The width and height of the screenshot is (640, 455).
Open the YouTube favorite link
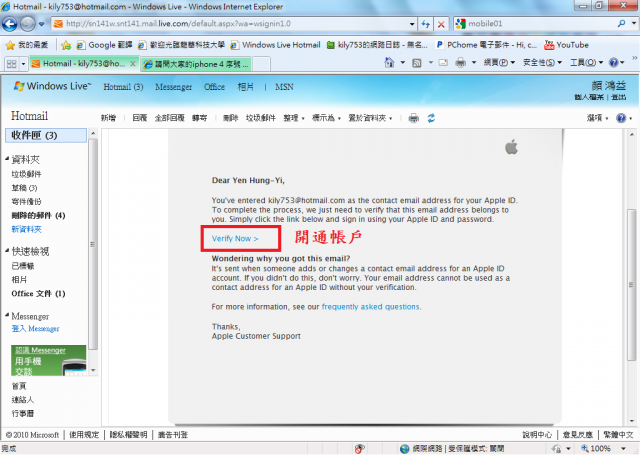pos(567,45)
